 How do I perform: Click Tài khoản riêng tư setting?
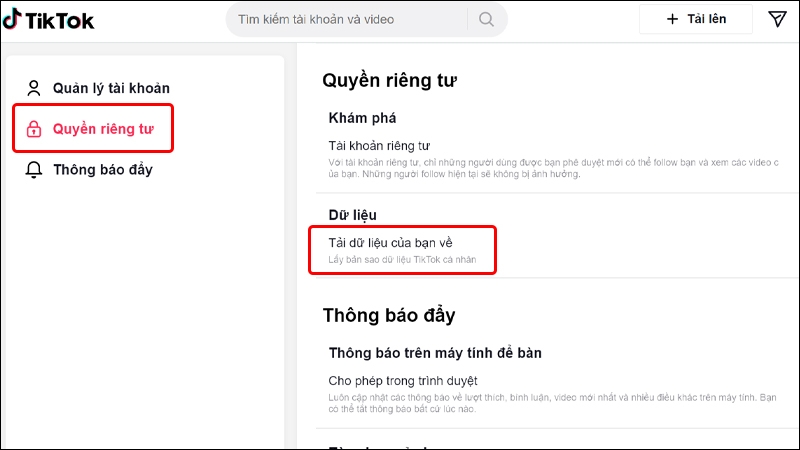tap(379, 146)
